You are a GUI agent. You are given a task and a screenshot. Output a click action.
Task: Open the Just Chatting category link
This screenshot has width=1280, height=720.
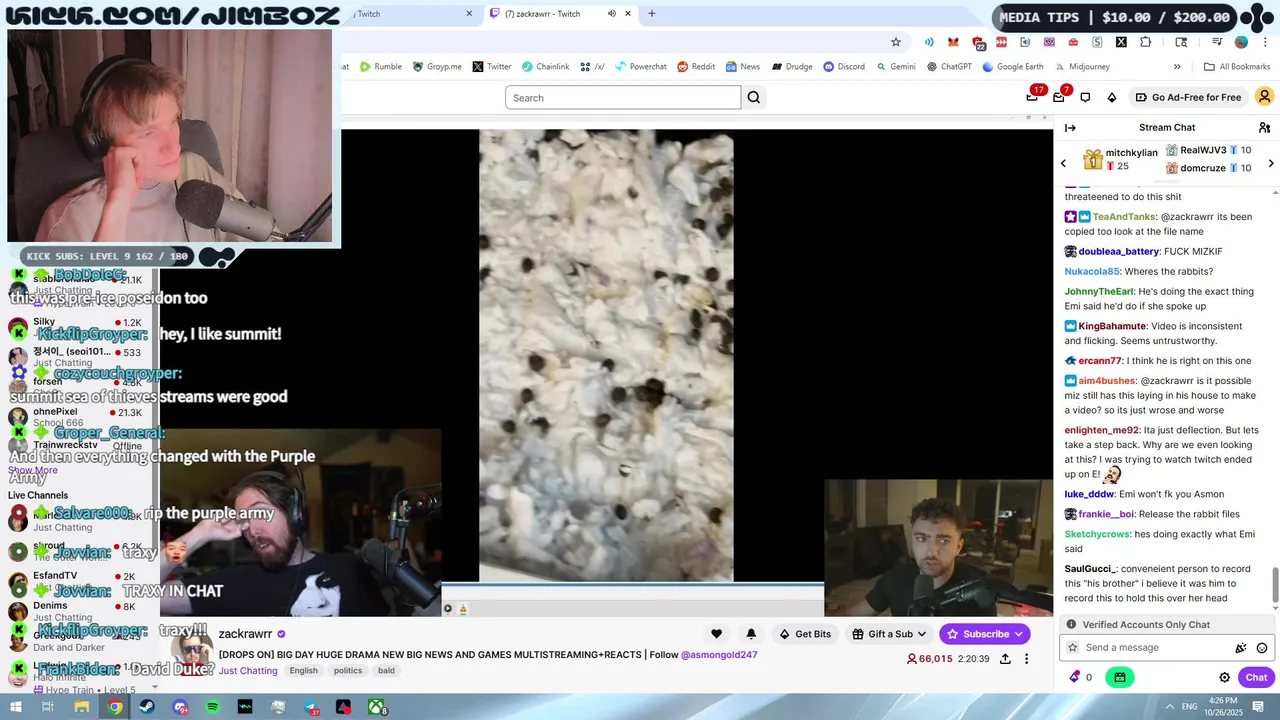point(248,671)
